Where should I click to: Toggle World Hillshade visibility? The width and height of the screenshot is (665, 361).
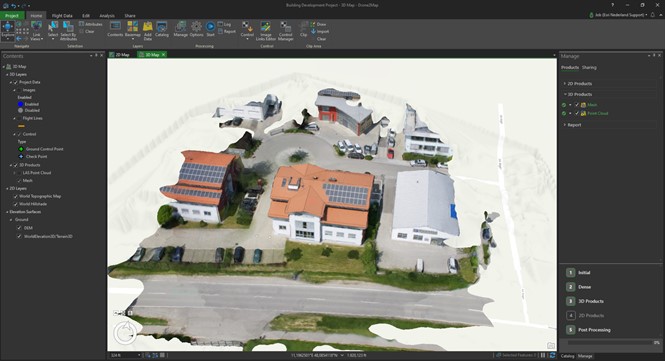coord(16,204)
